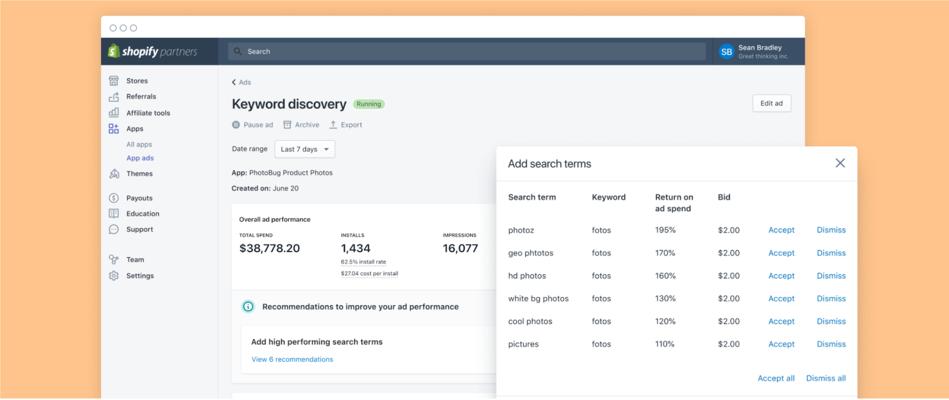Dismiss the photoz search term

click(x=831, y=230)
